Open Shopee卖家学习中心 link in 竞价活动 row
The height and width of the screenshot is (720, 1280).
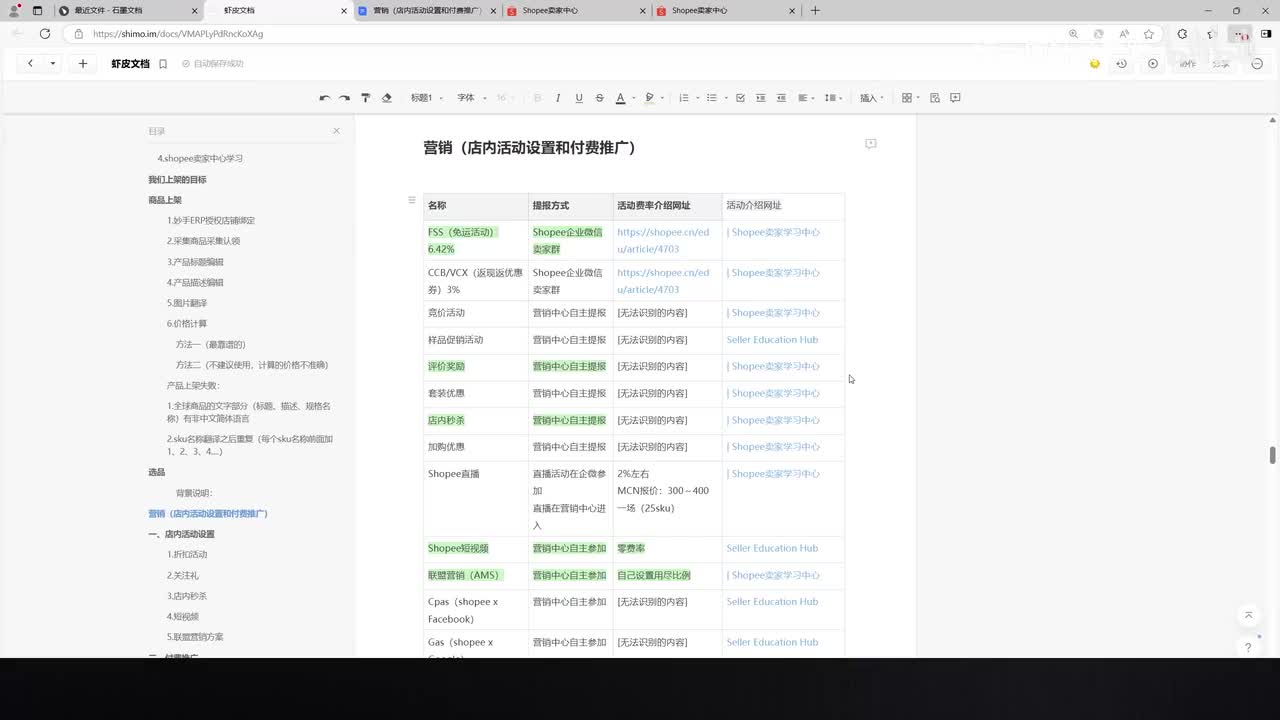[x=773, y=313]
